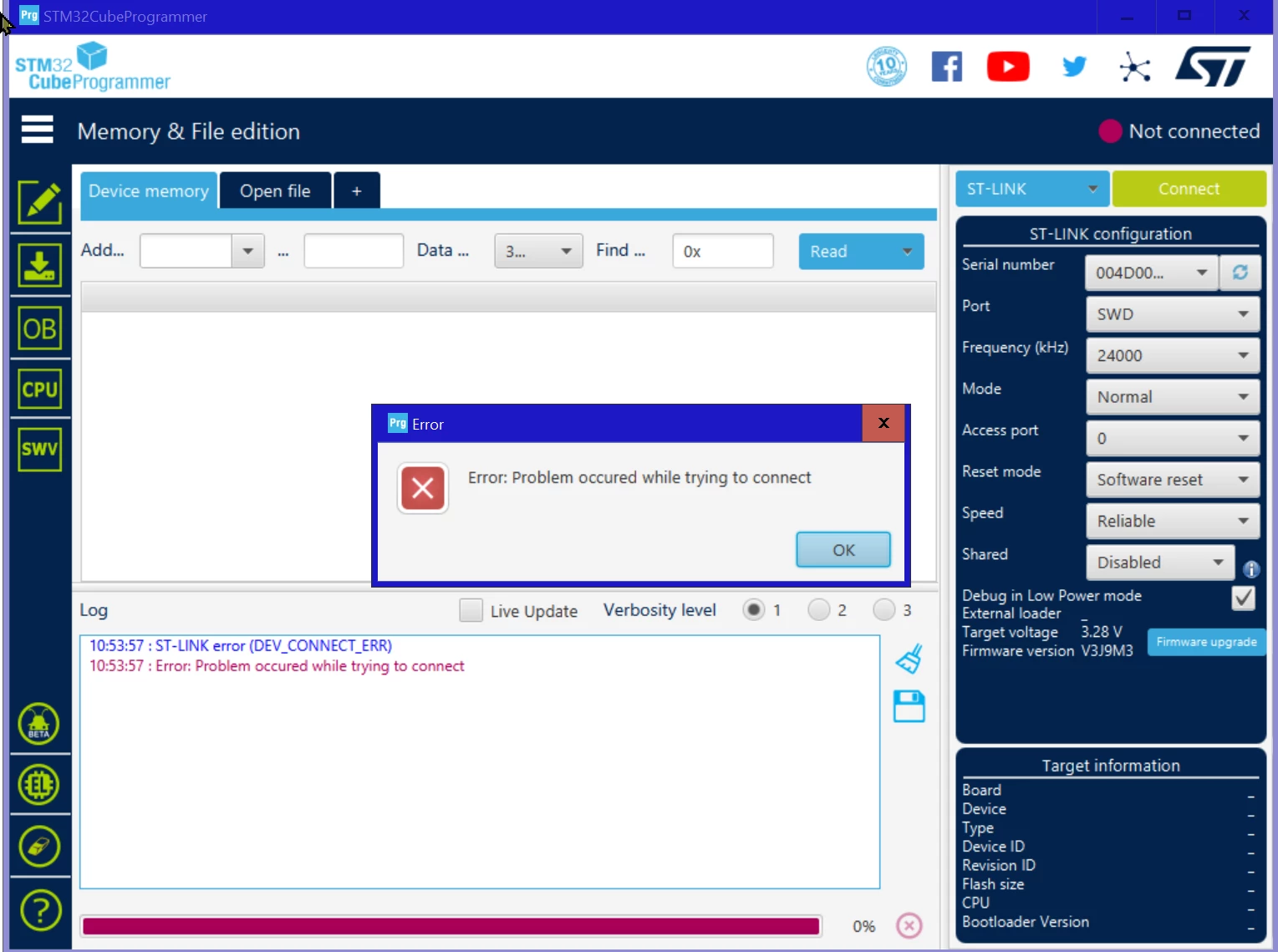
Task: Toggle the Live Update checkbox
Action: point(471,610)
